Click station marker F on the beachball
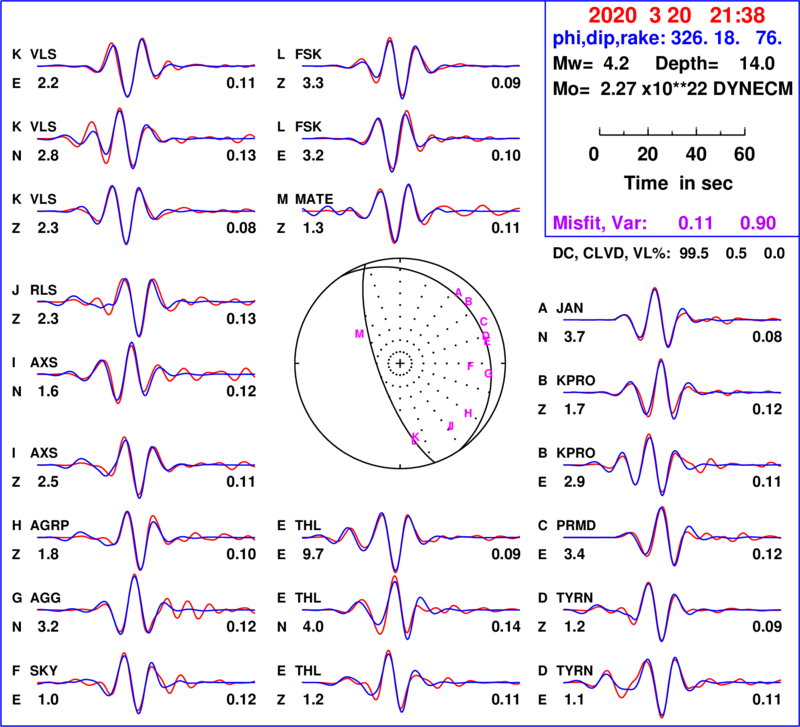Screen dimensions: 800x727 coord(470,366)
